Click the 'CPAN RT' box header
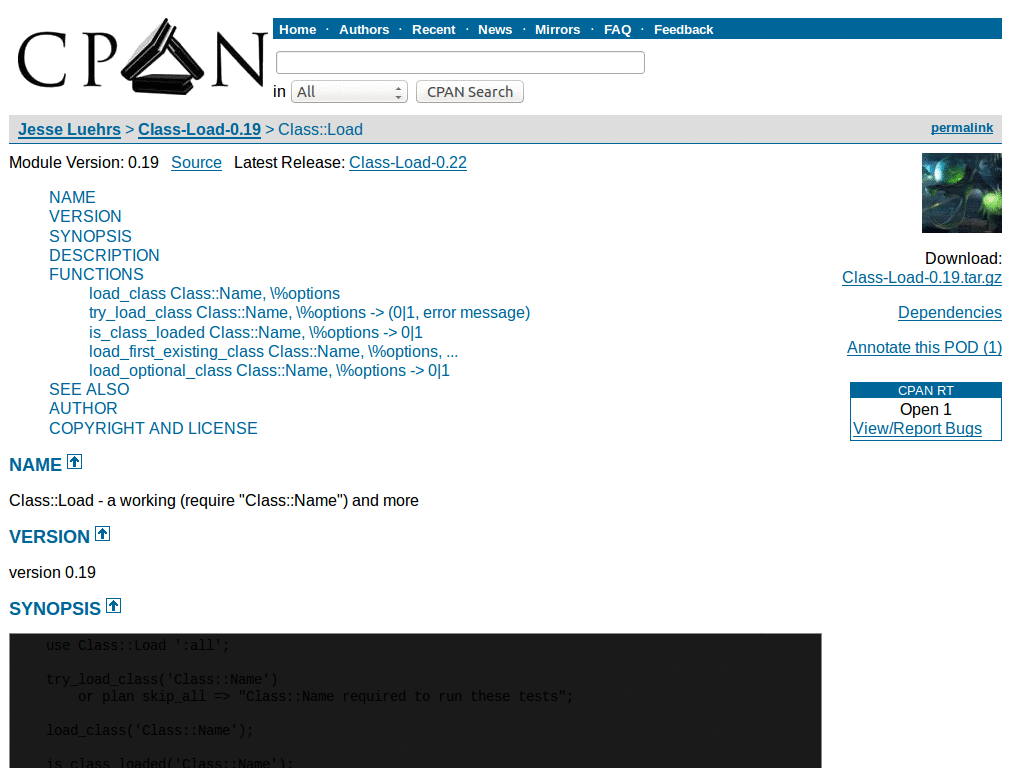1024x768 pixels. (925, 391)
